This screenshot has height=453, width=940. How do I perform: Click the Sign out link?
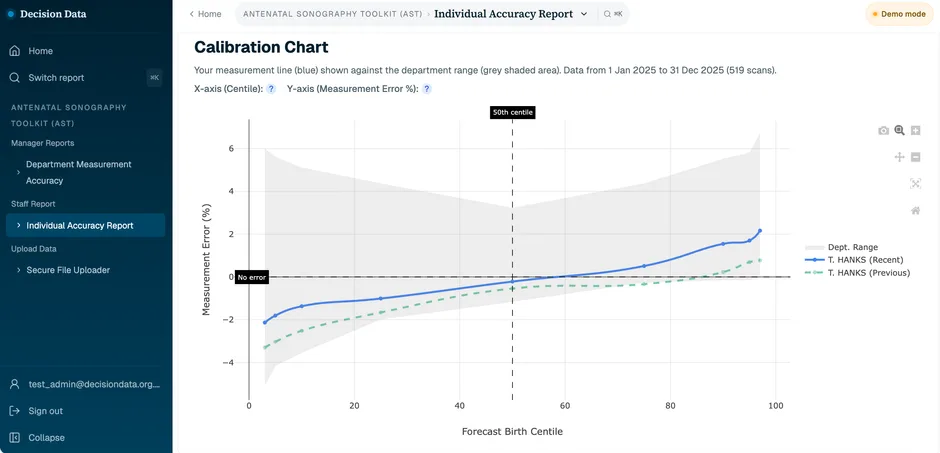coord(46,411)
